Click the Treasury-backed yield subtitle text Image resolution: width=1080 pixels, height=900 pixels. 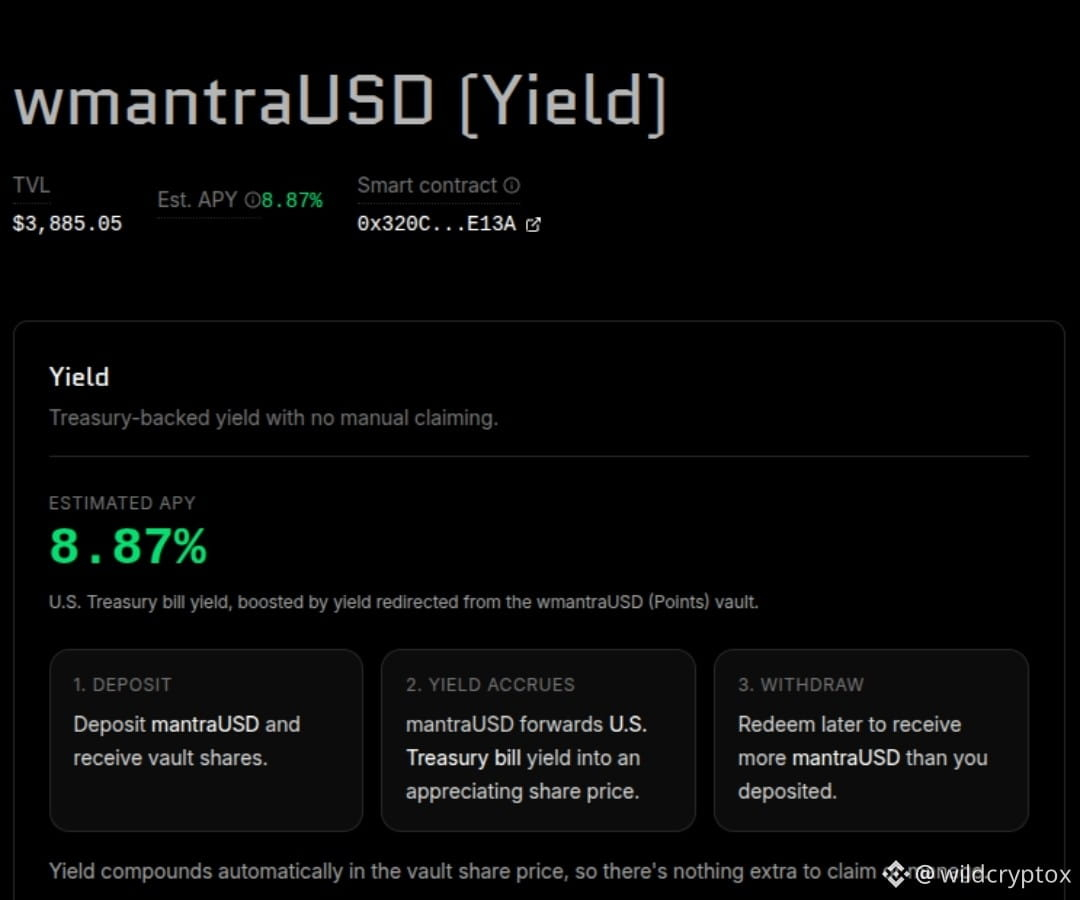(273, 418)
